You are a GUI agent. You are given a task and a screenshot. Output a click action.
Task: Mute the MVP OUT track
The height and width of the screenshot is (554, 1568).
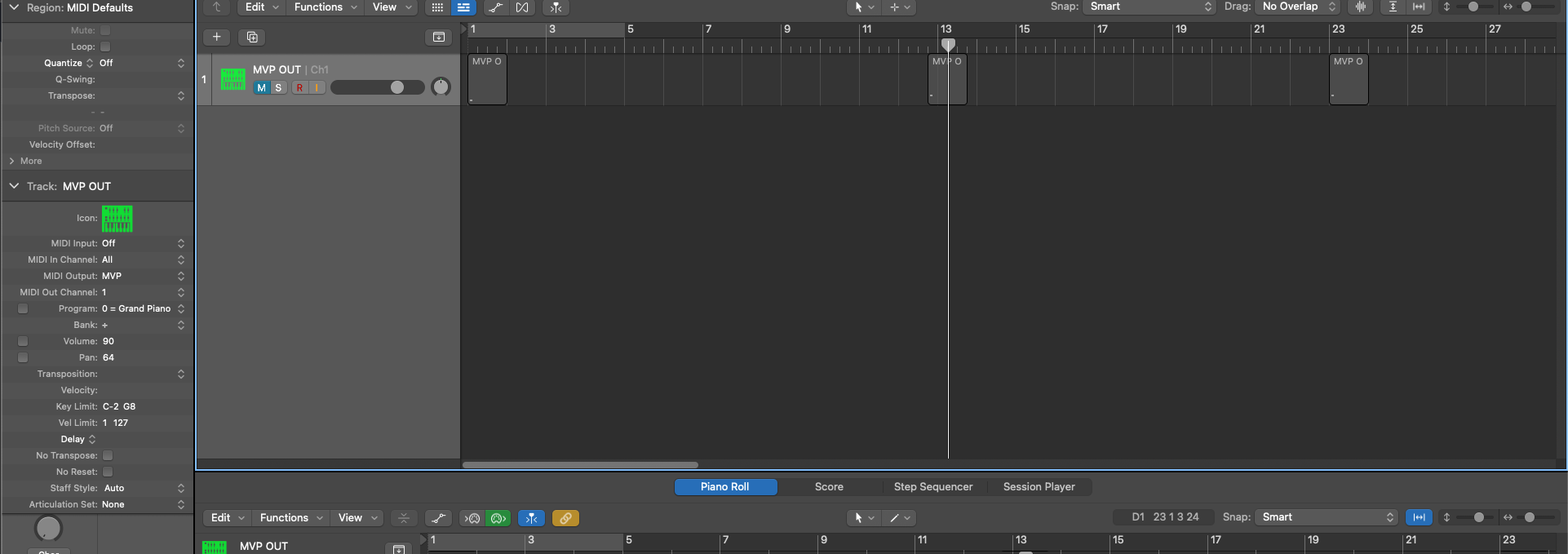pos(261,87)
